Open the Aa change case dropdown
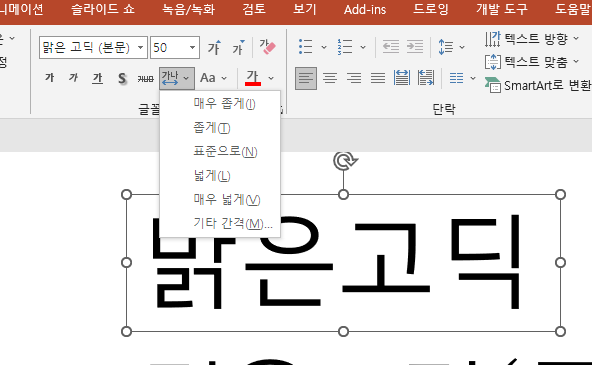The height and width of the screenshot is (365, 592). coord(213,78)
